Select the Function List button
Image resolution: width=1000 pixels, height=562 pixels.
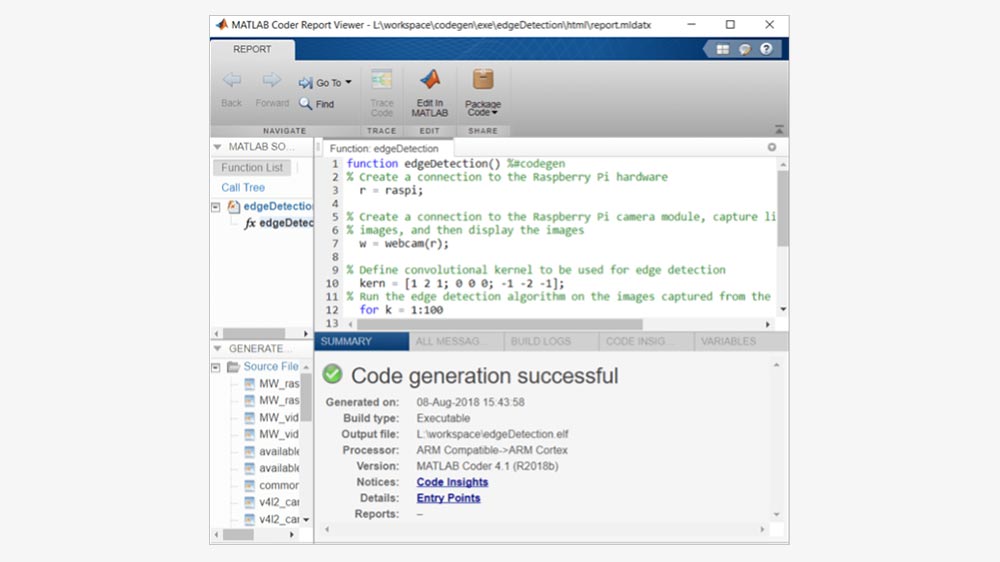click(x=252, y=168)
